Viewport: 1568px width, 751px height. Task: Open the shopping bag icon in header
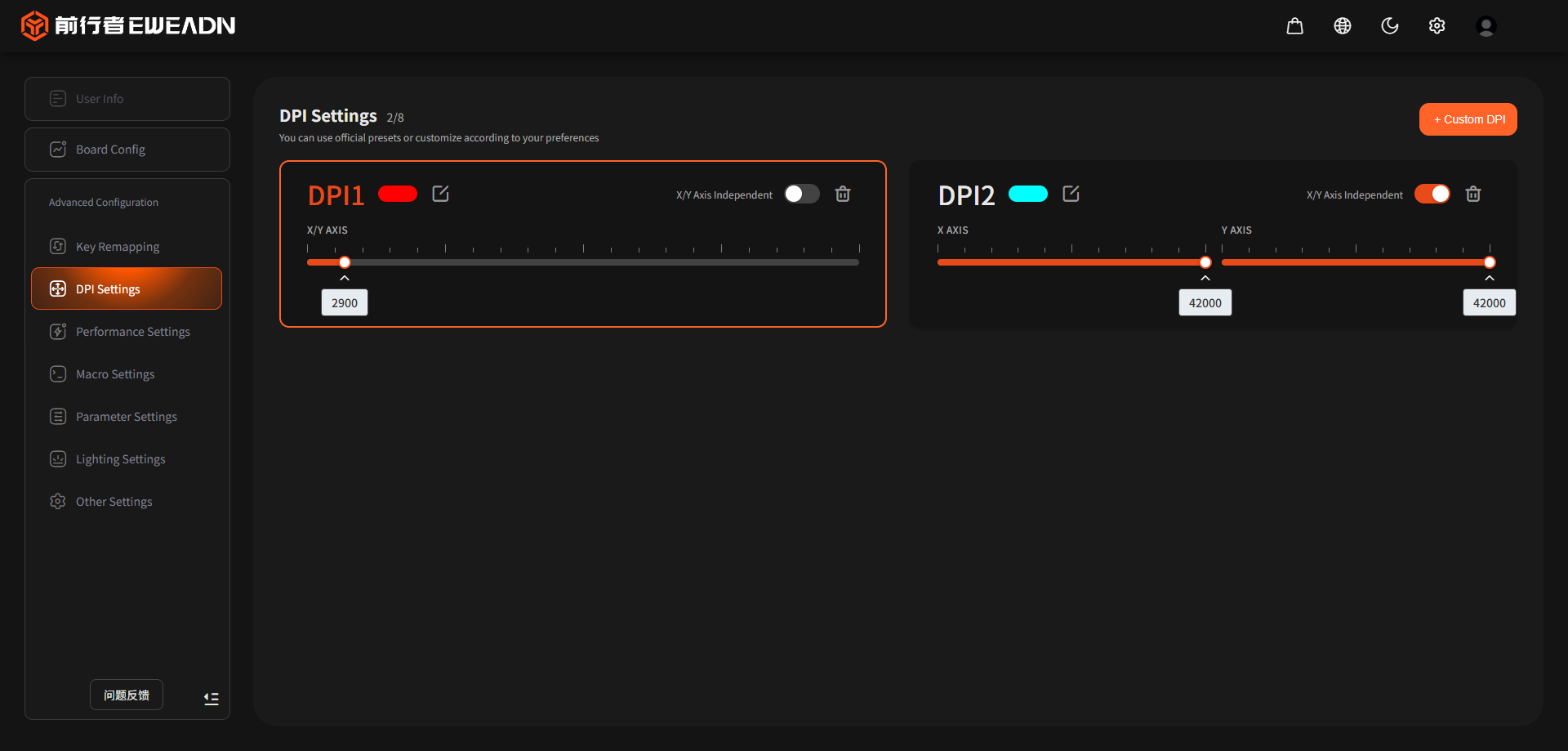[1294, 26]
